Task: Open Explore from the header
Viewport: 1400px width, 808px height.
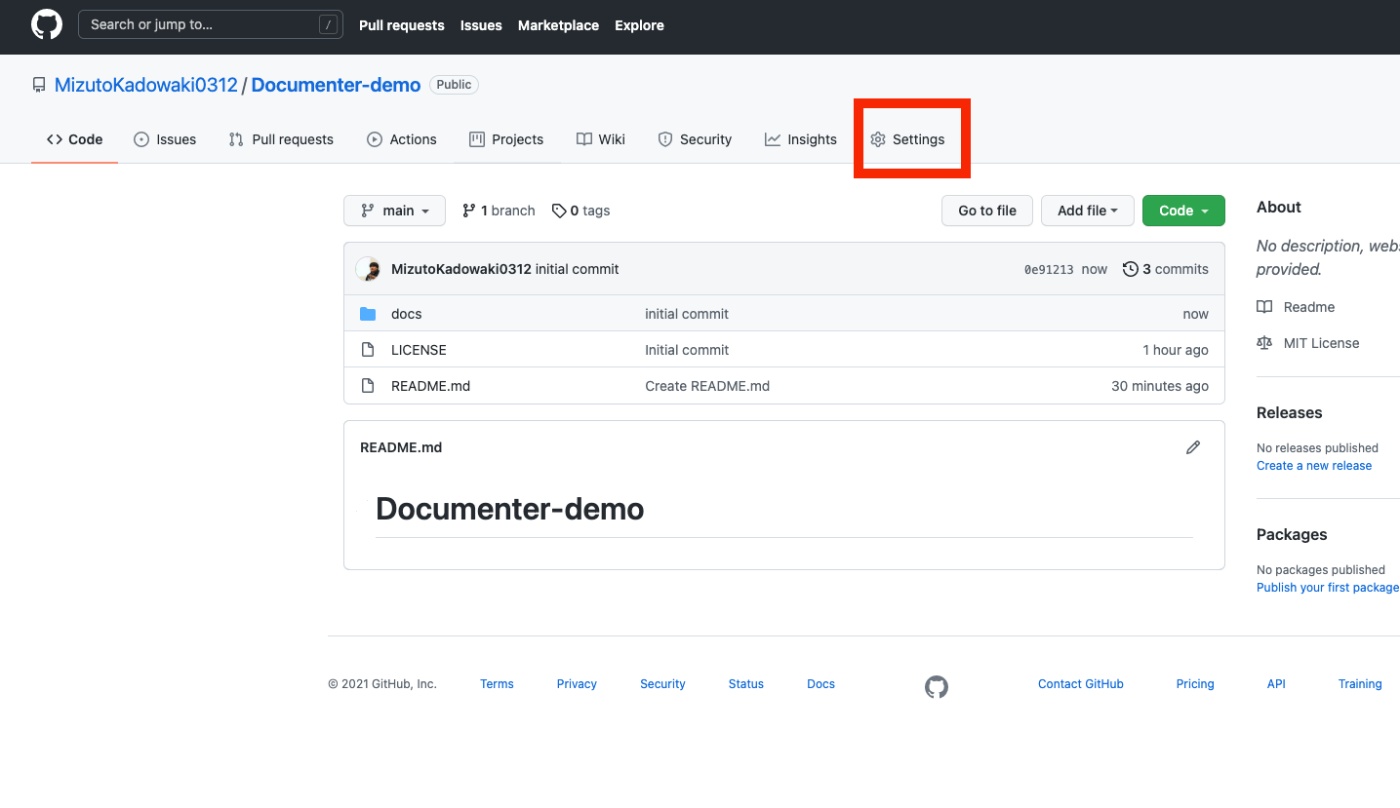Action: pos(640,25)
